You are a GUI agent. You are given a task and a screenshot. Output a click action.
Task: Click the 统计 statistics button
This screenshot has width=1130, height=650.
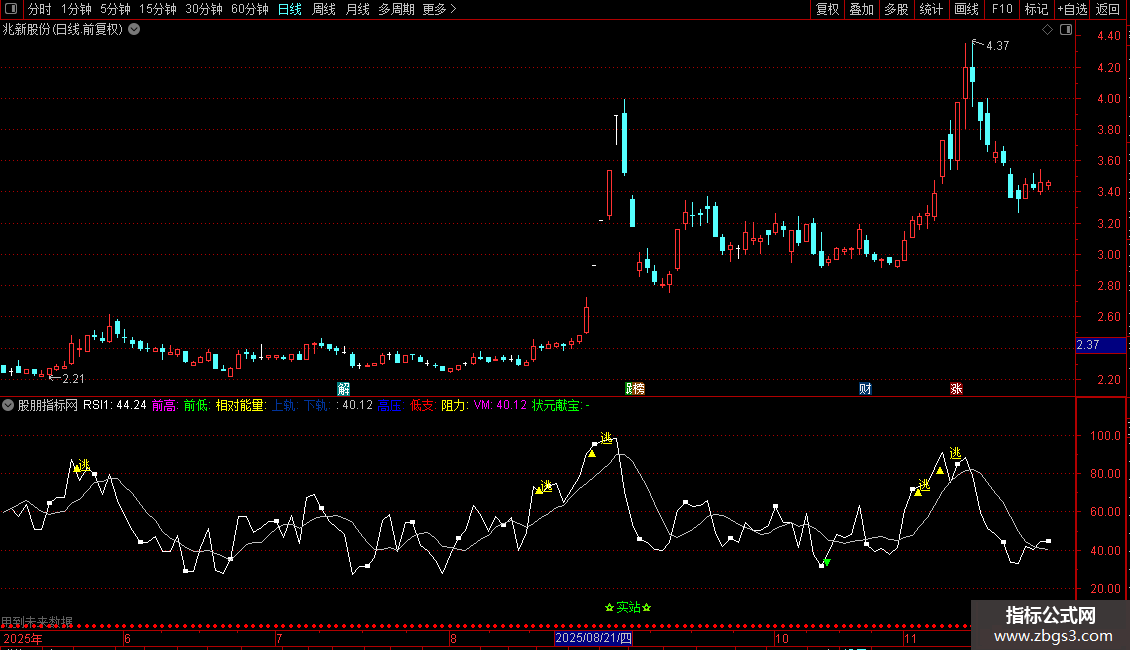(931, 9)
